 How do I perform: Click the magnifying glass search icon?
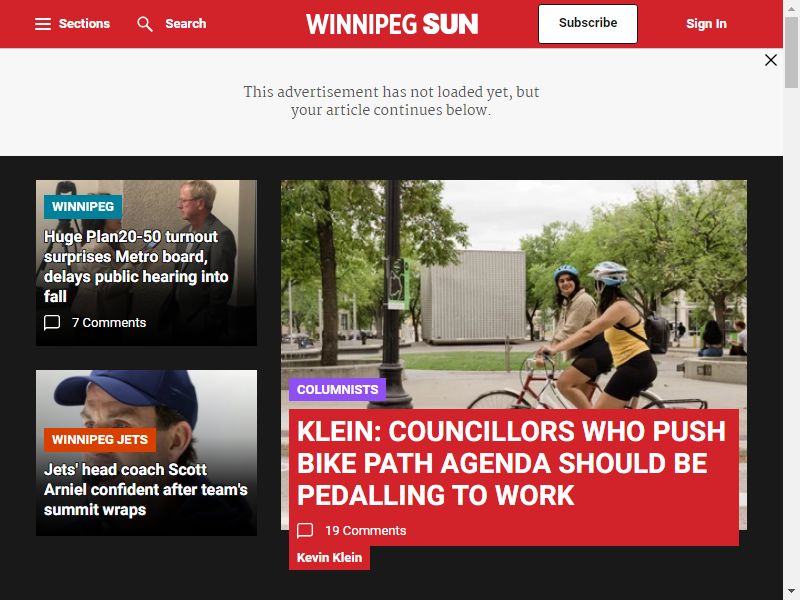pyautogui.click(x=145, y=24)
